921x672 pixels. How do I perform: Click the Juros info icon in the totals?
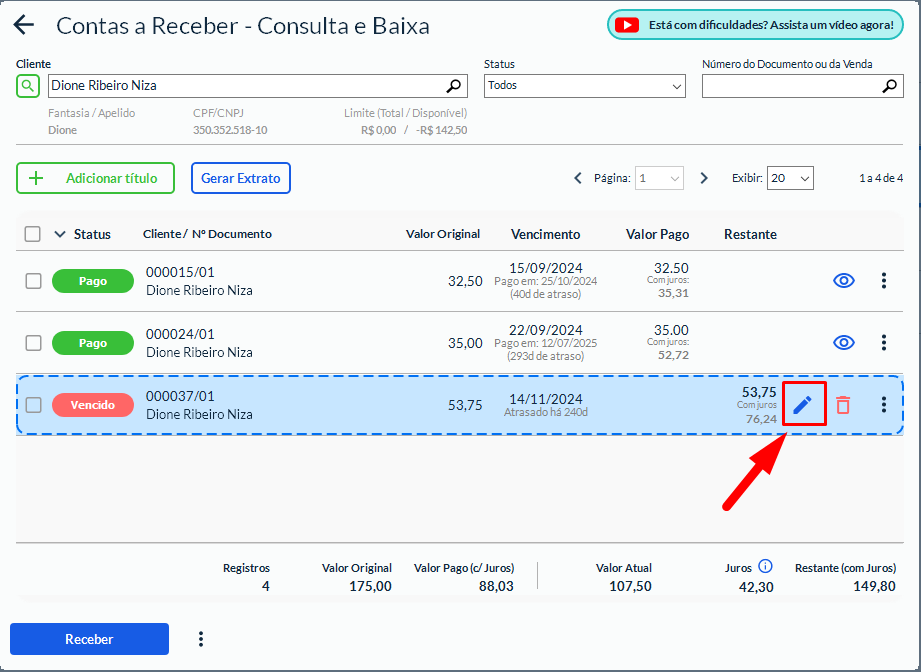765,567
